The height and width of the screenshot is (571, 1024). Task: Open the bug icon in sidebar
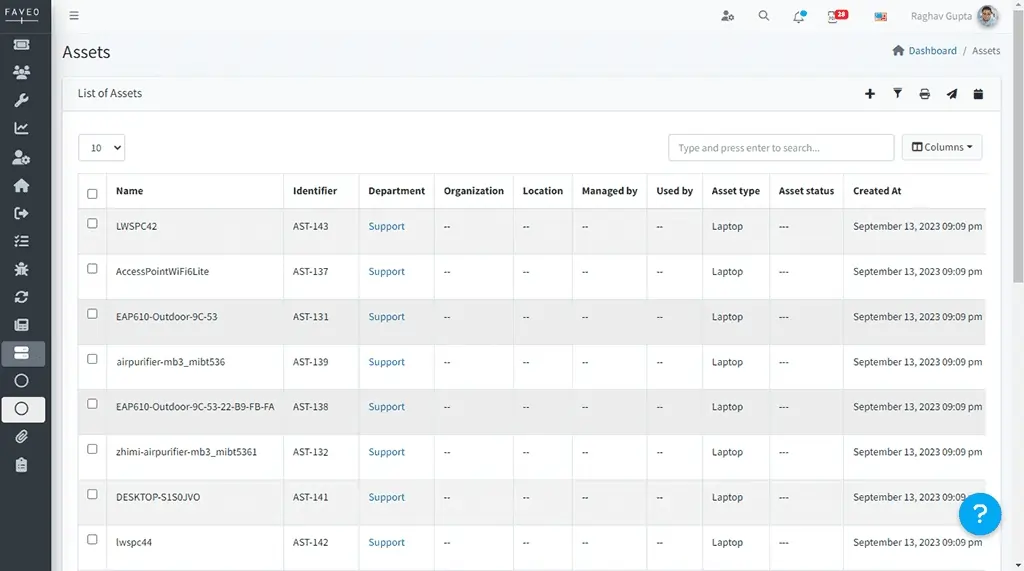pyautogui.click(x=22, y=269)
